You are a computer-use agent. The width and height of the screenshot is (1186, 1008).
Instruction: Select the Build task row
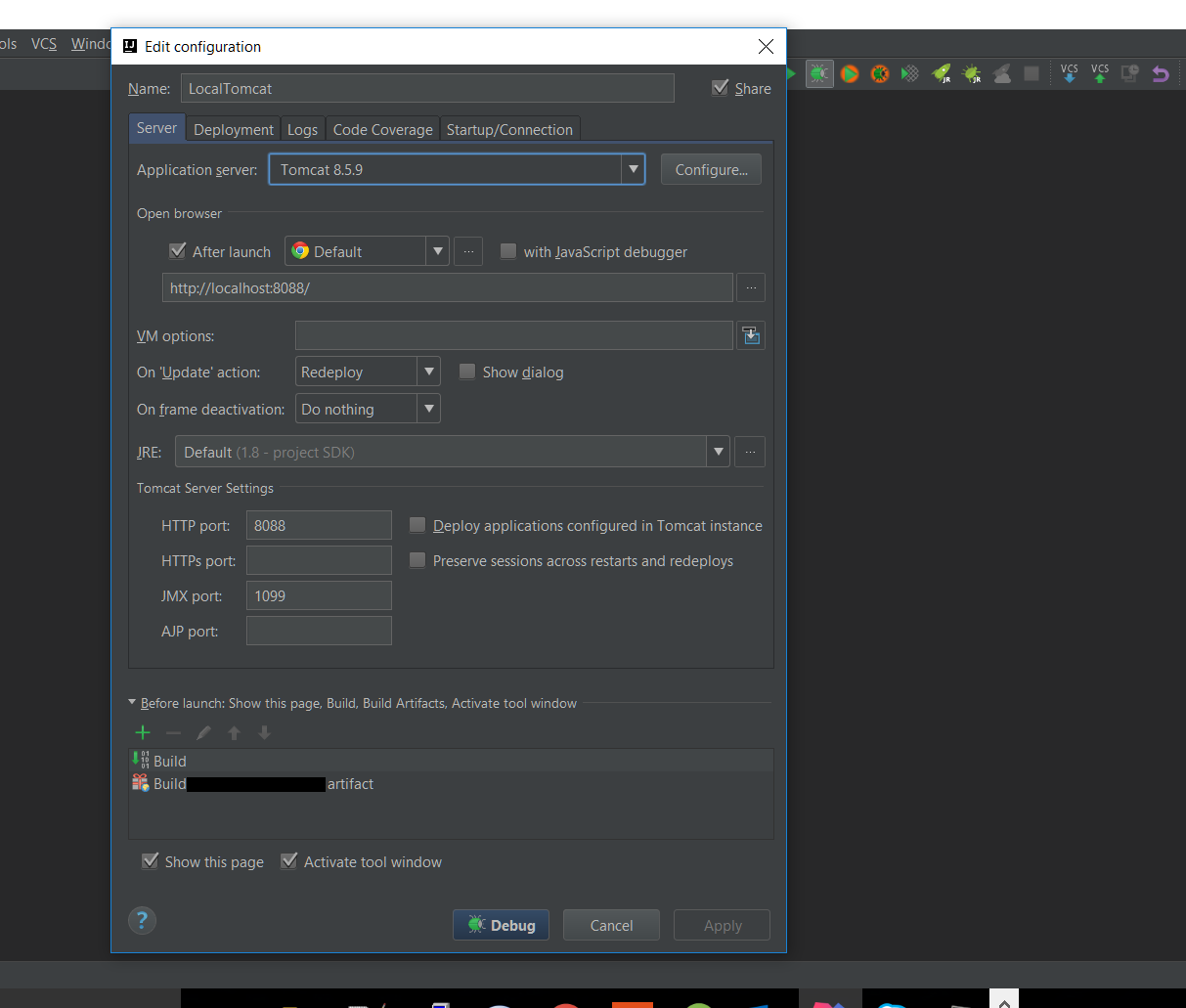click(451, 761)
